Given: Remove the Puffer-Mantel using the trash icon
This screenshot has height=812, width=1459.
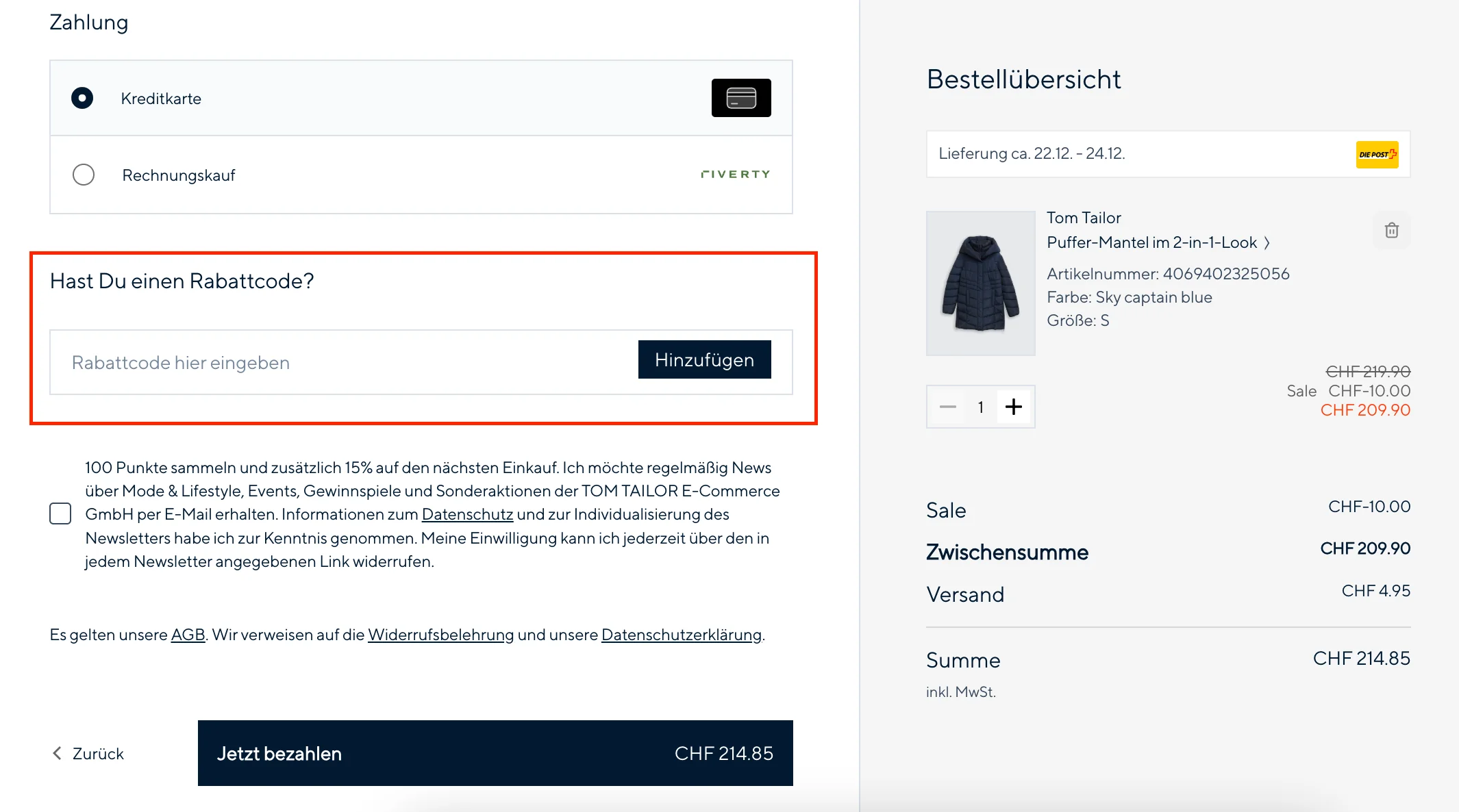Looking at the screenshot, I should point(1391,231).
